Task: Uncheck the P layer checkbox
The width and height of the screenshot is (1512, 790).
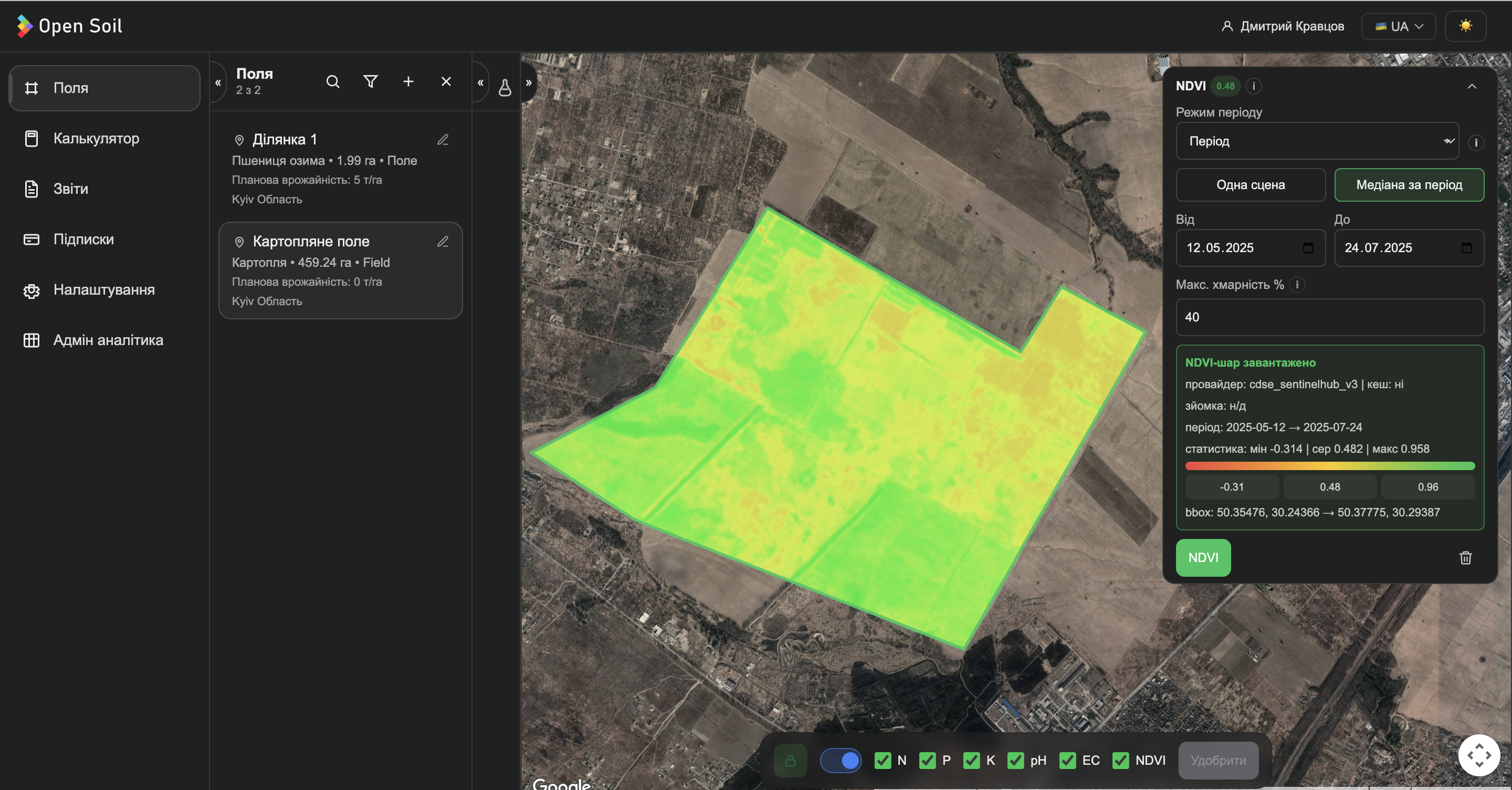Action: (927, 761)
